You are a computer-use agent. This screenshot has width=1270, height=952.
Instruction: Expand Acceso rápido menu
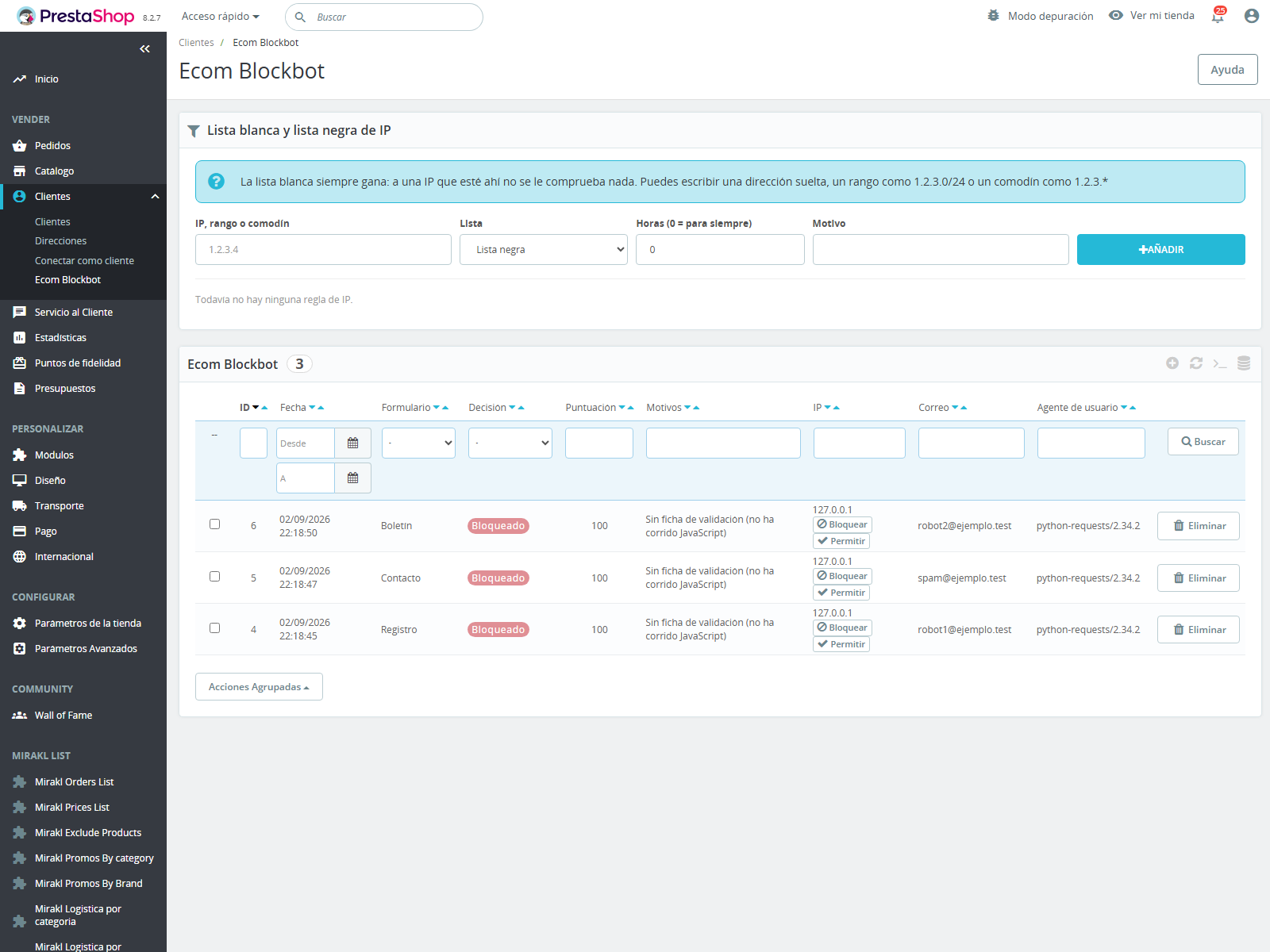(x=221, y=17)
